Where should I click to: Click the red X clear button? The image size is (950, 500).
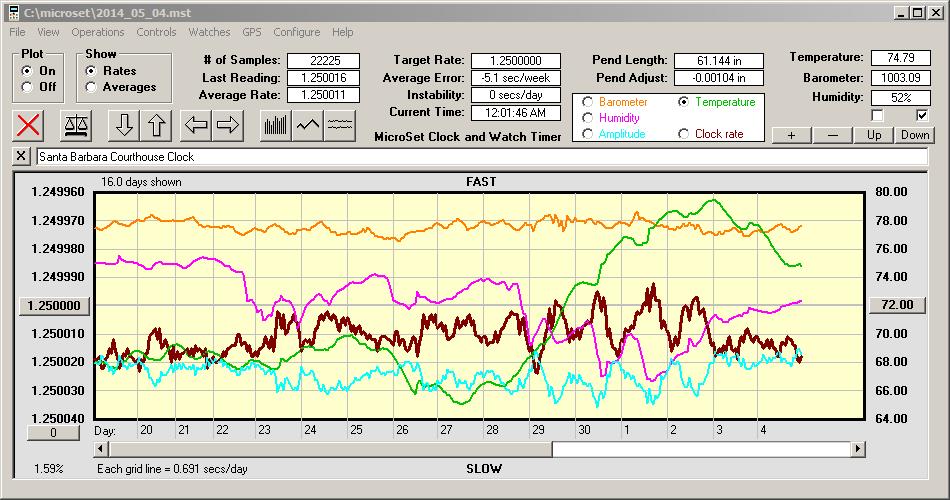pyautogui.click(x=30, y=125)
